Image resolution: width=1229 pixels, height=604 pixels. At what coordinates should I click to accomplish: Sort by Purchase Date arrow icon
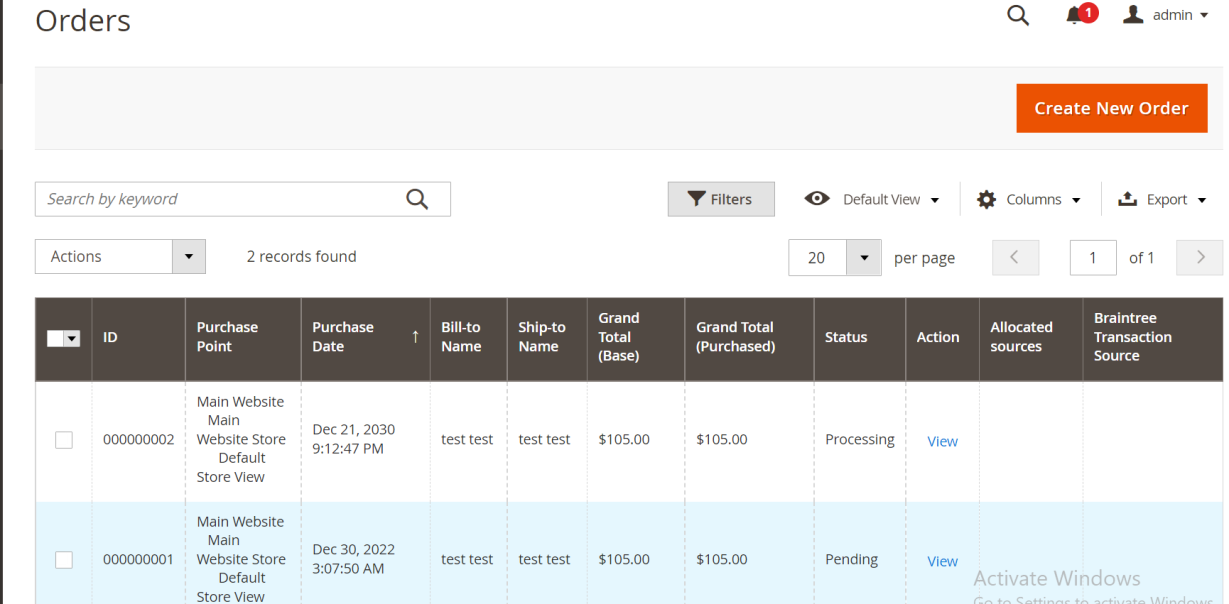[x=414, y=337]
